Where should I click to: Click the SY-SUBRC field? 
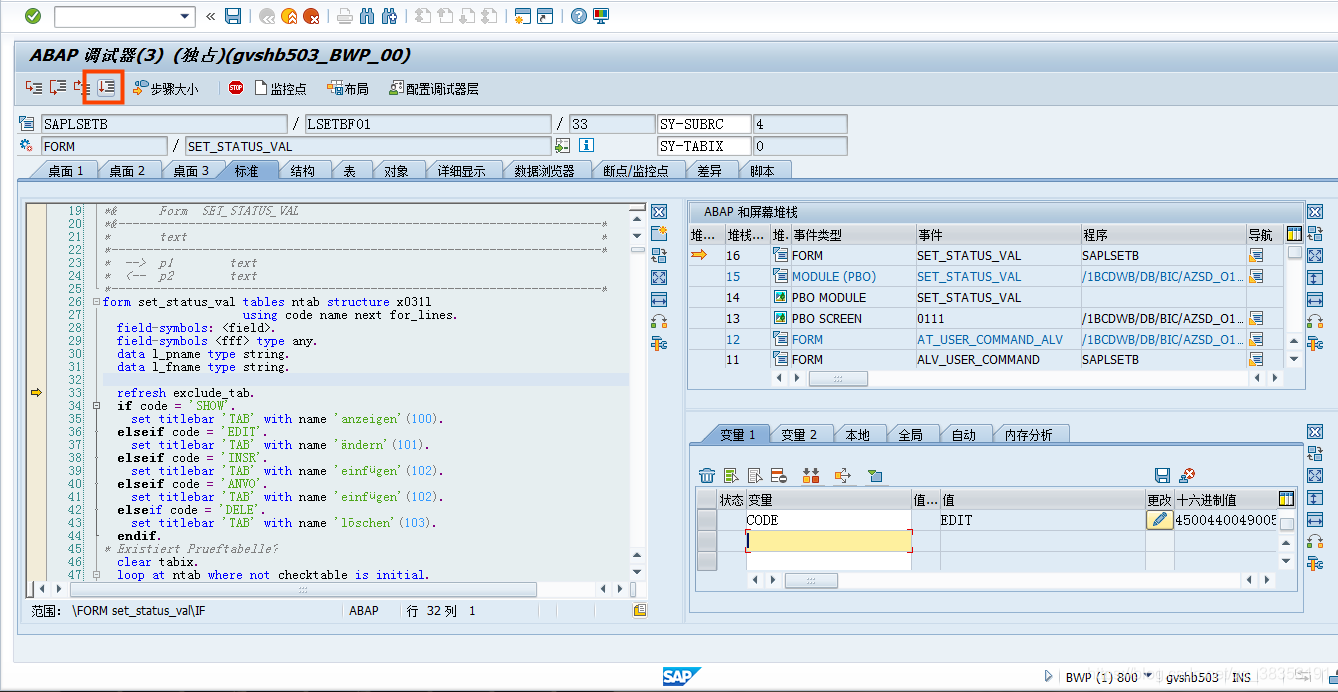704,124
